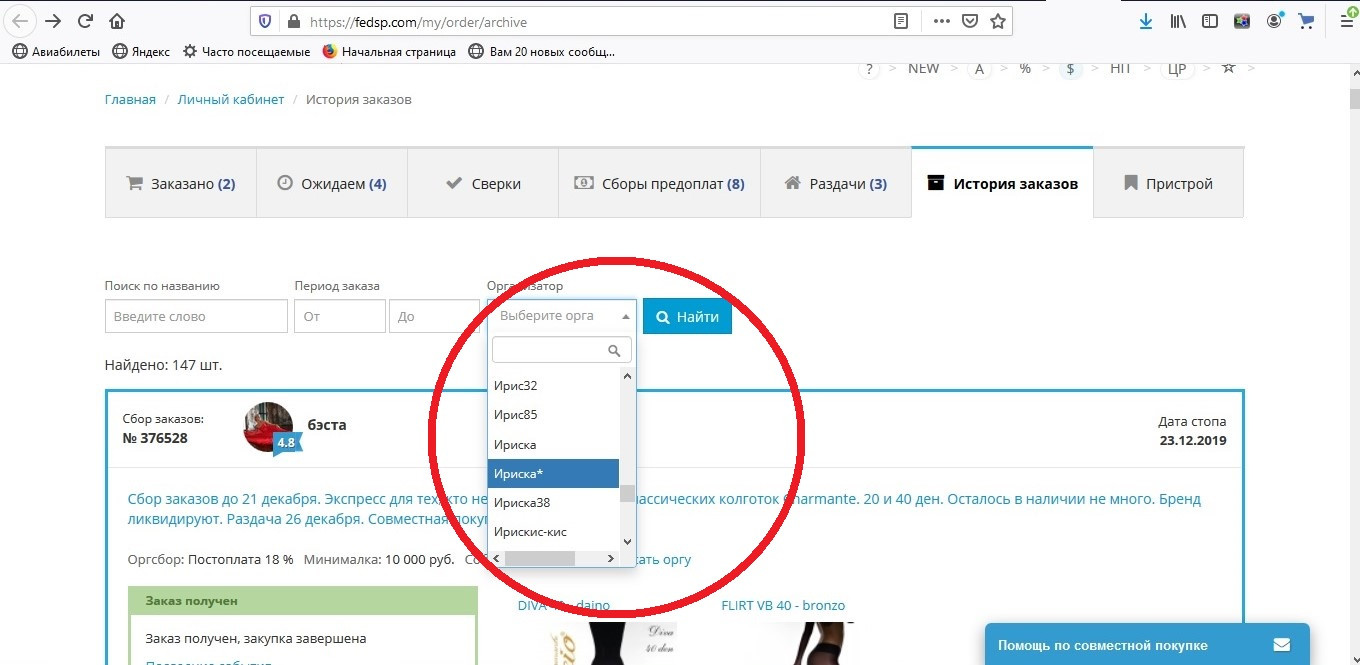Viewport: 1360px width, 665px height.
Task: Open the Firefox downloads arrow icon
Action: tap(1146, 21)
